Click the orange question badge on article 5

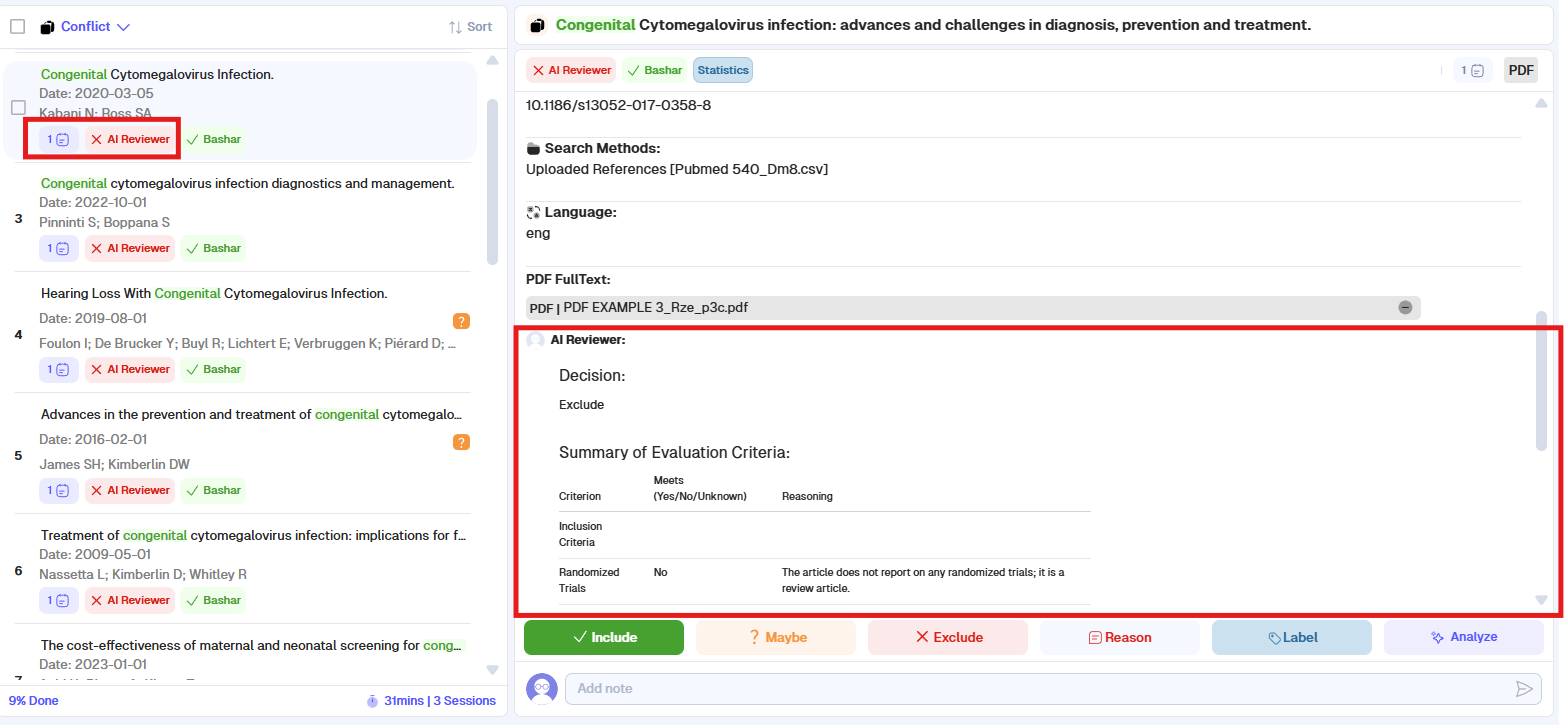461,442
